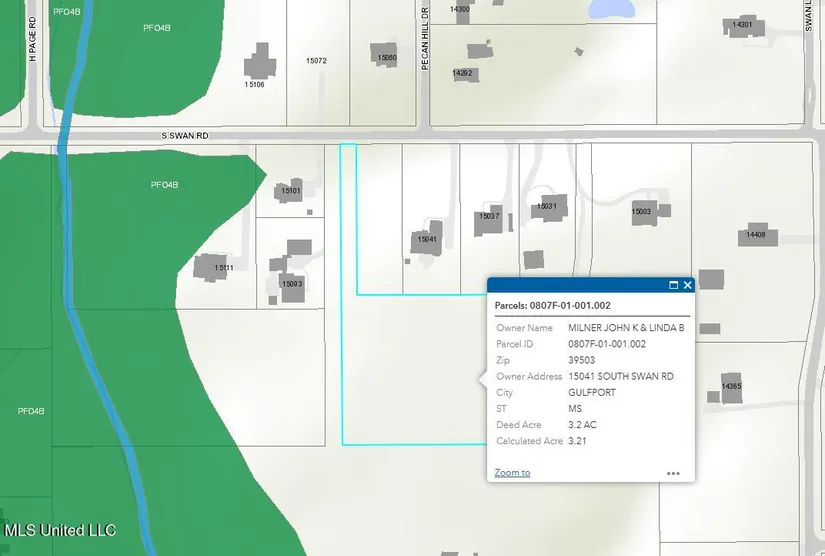Select building 15031 on the map
Screen dimensions: 825x556
(x=547, y=208)
